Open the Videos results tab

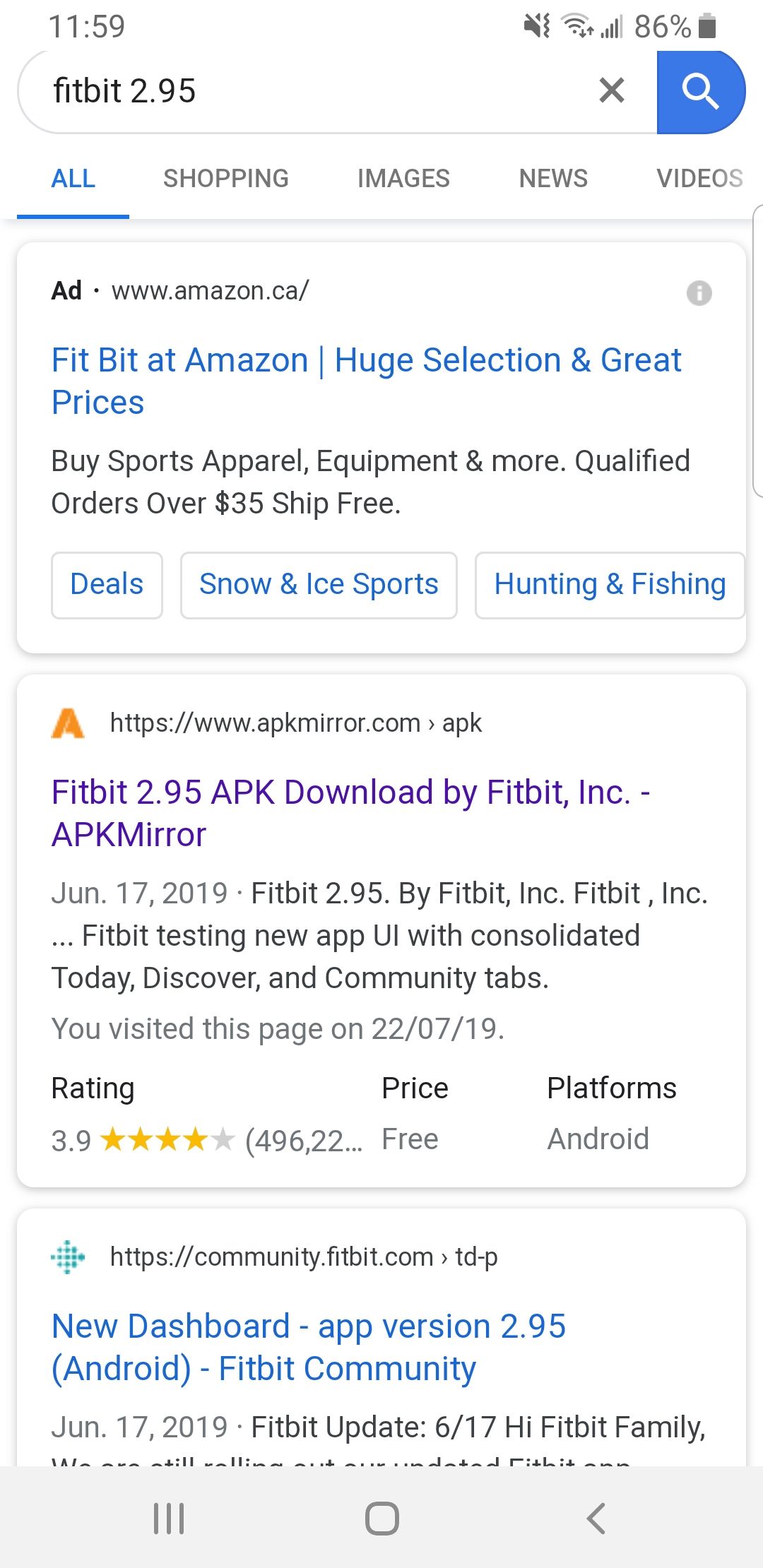click(x=699, y=178)
